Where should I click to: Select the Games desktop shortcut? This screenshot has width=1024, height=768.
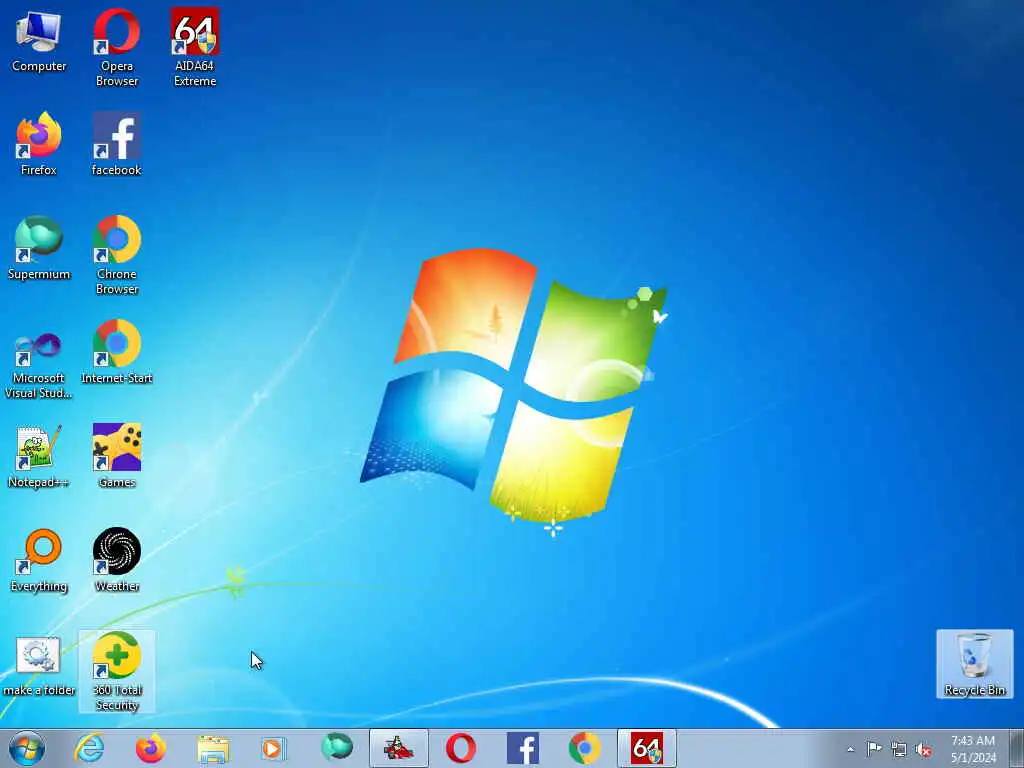click(117, 456)
